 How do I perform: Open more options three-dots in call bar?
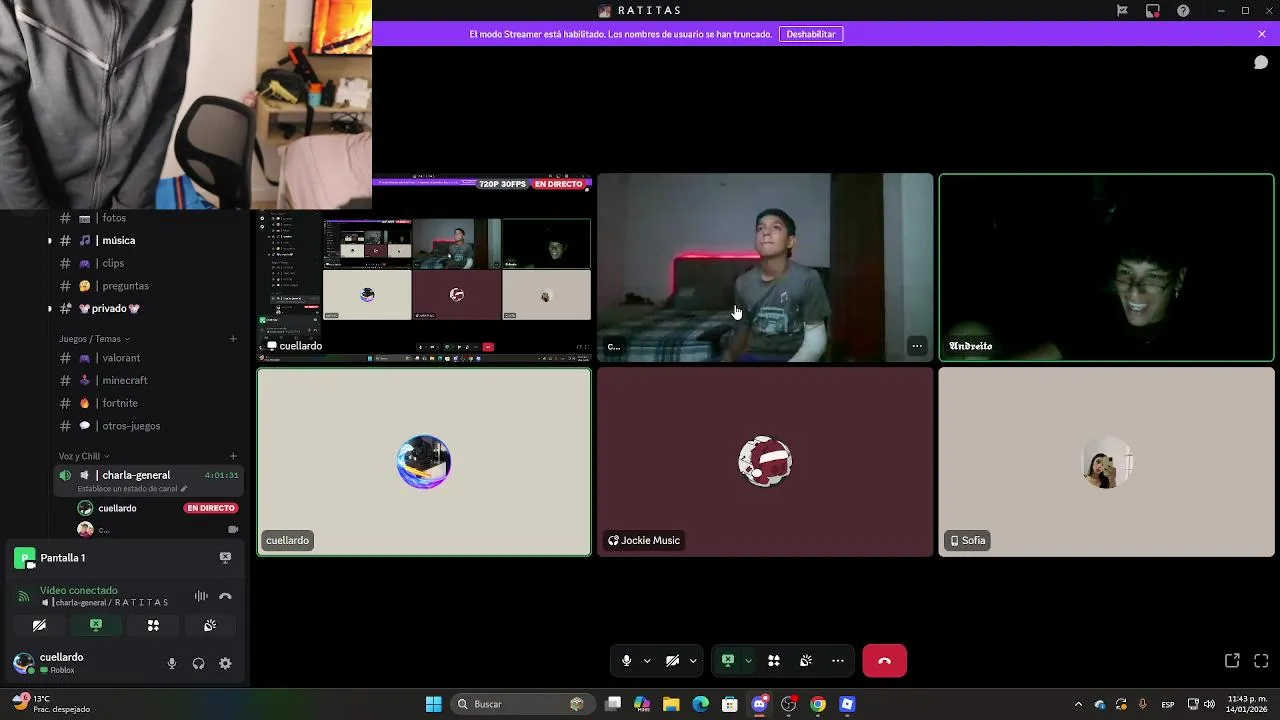coord(838,661)
